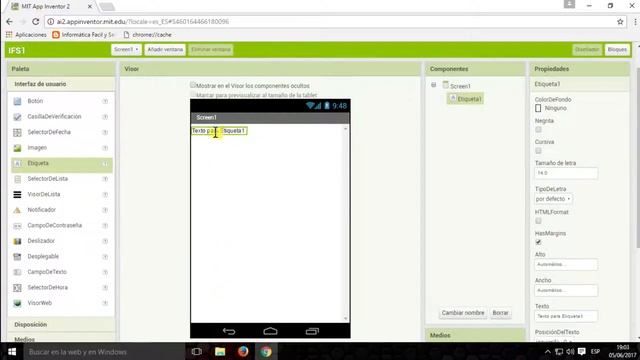This screenshot has height=360, width=640.
Task: Open the chrome://cache bookmark
Action: [147, 35]
